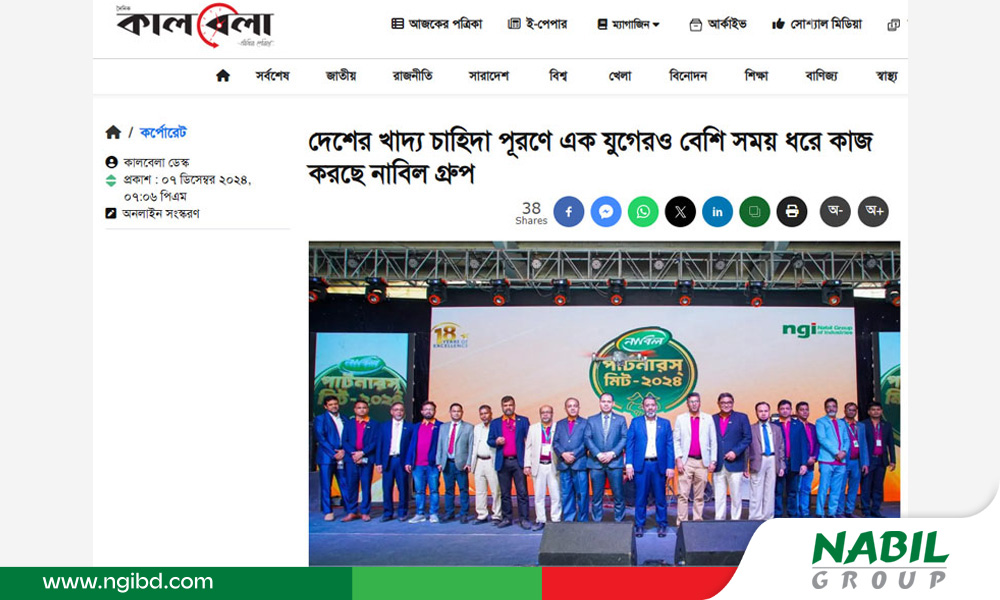Open the Nabil Partners Meet article photo
Viewport: 1000px width, 600px height.
[605, 403]
